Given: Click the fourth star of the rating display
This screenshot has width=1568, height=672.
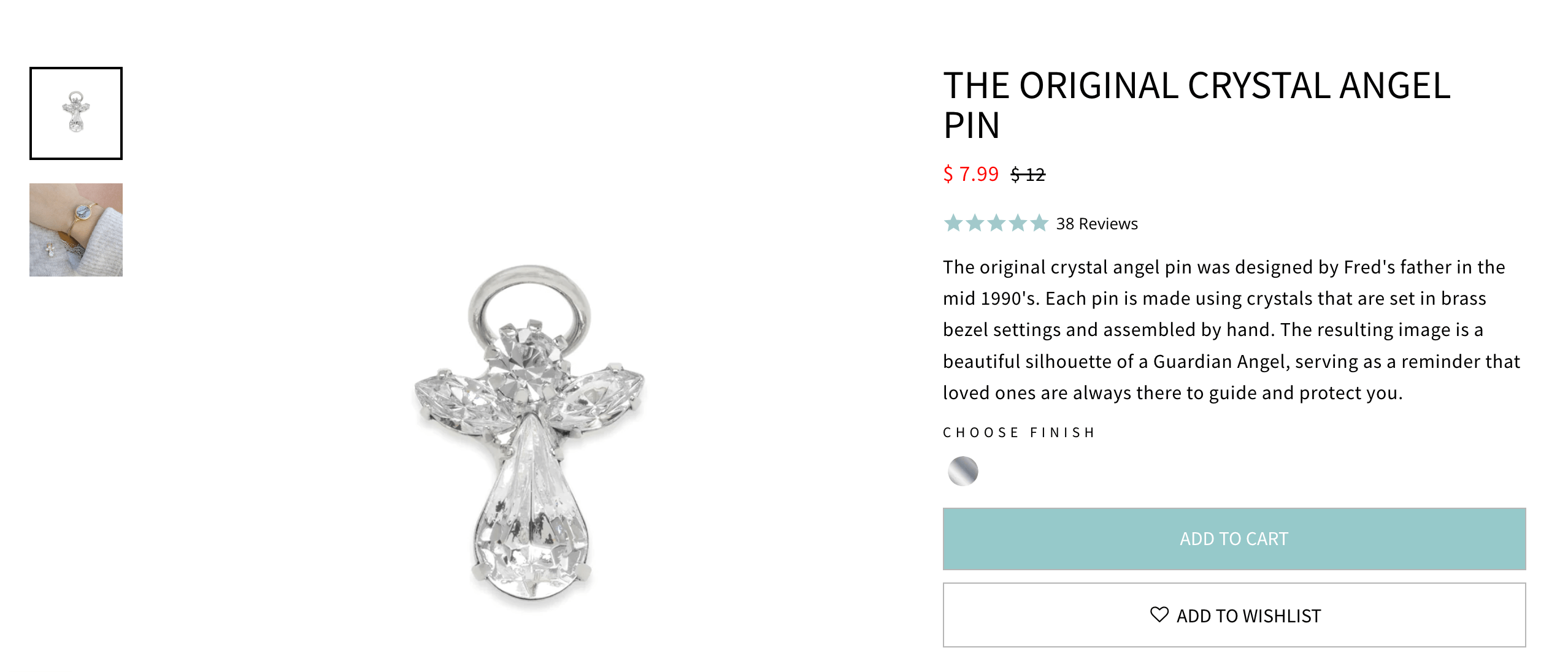Looking at the screenshot, I should 1017,224.
